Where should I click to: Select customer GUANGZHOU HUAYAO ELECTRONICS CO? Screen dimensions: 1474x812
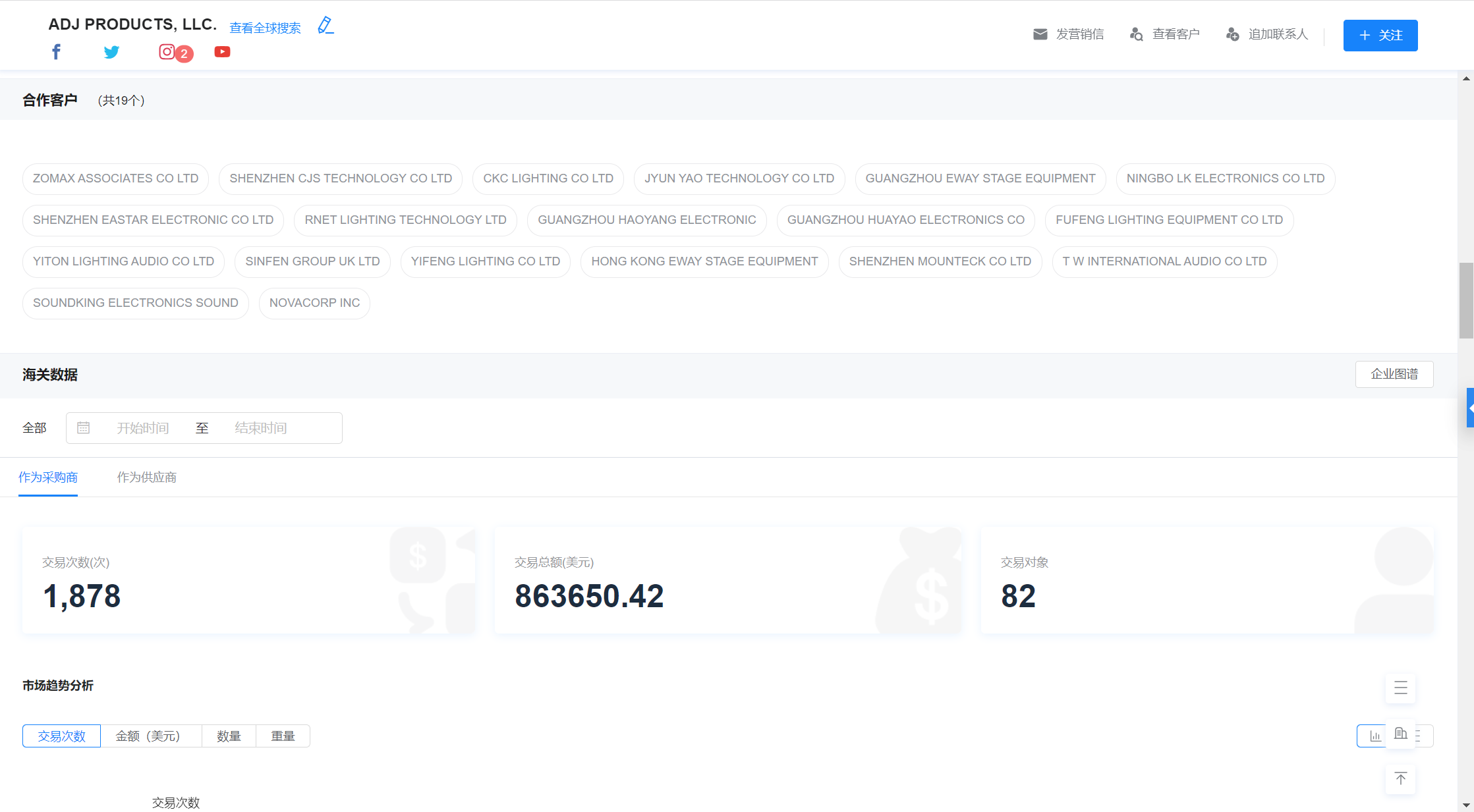(x=906, y=220)
